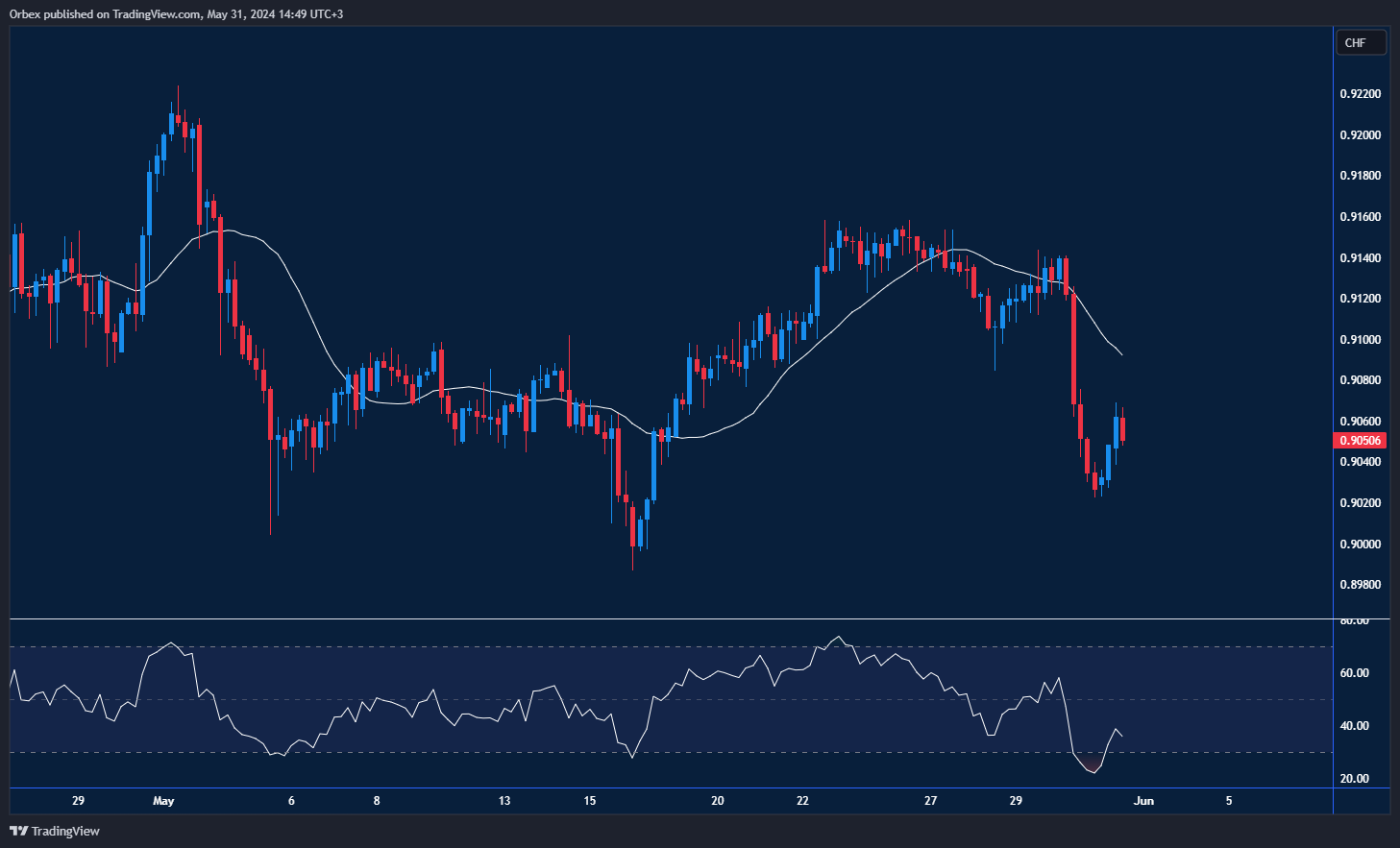Click the TradingView logo icon
Viewport: 1400px width, 848px height.
click(18, 831)
